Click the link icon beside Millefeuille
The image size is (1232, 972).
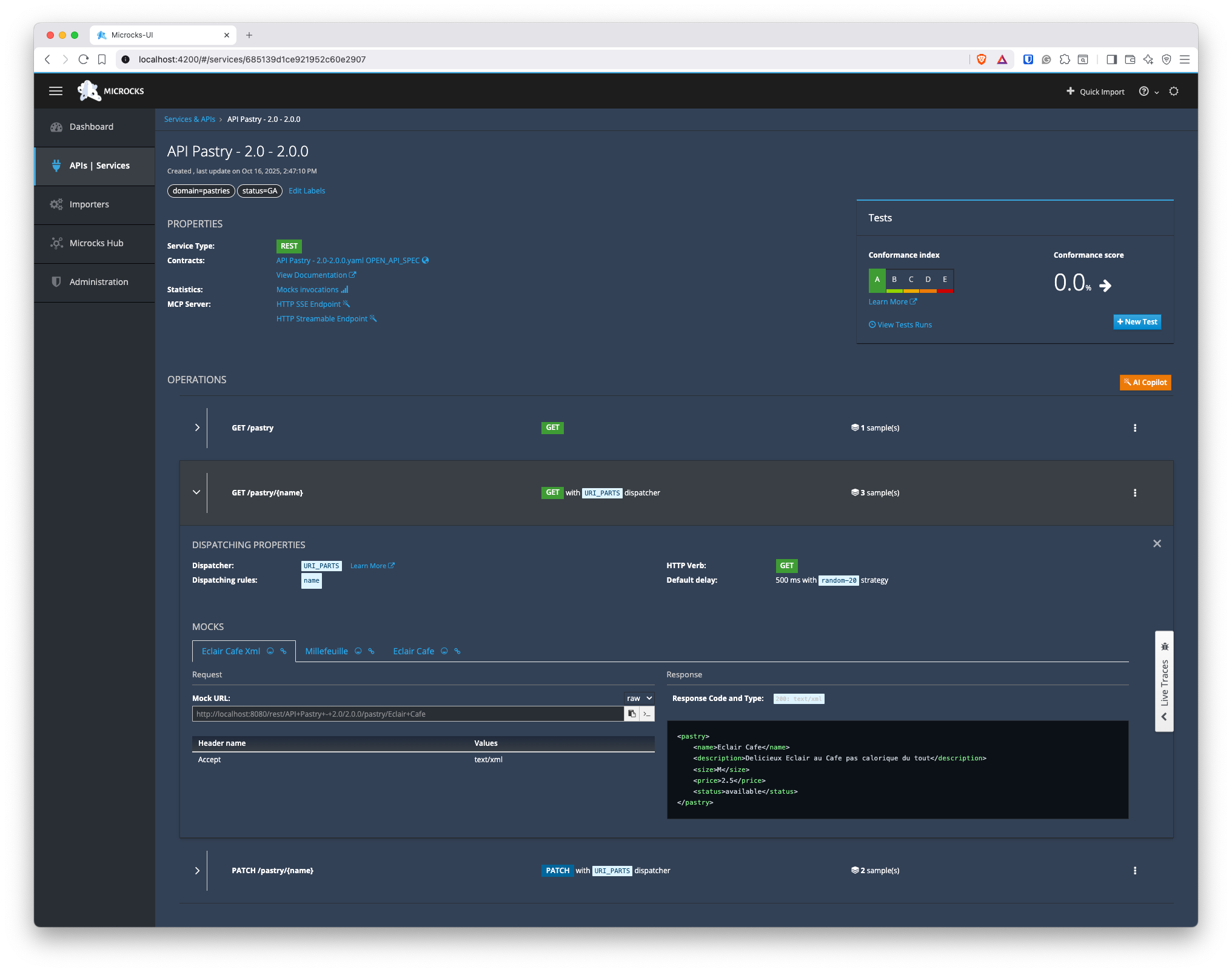click(x=371, y=651)
